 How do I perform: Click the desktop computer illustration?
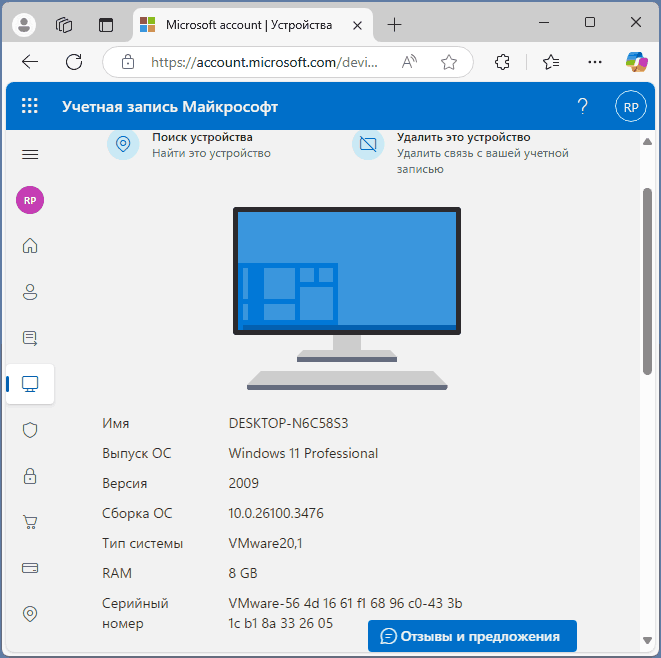[x=347, y=298]
